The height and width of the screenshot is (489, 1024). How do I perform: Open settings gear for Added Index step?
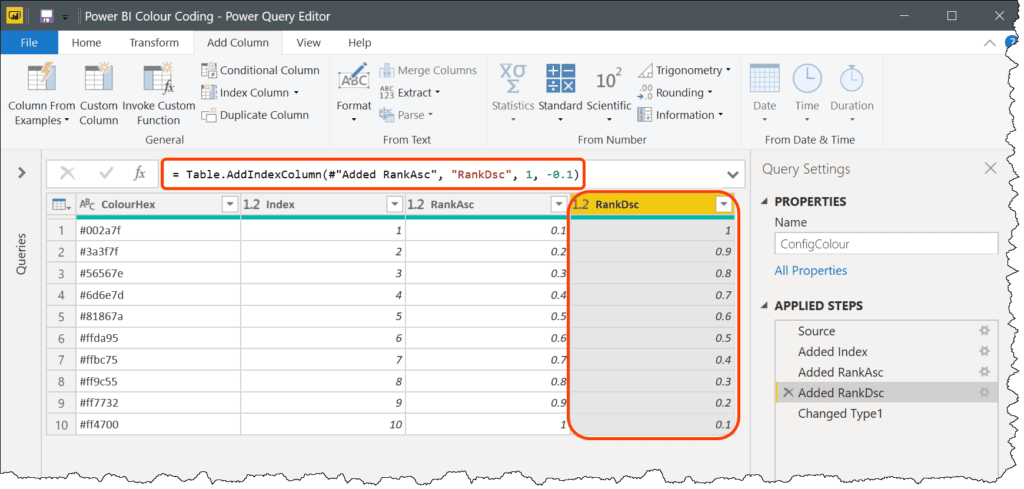tap(984, 351)
